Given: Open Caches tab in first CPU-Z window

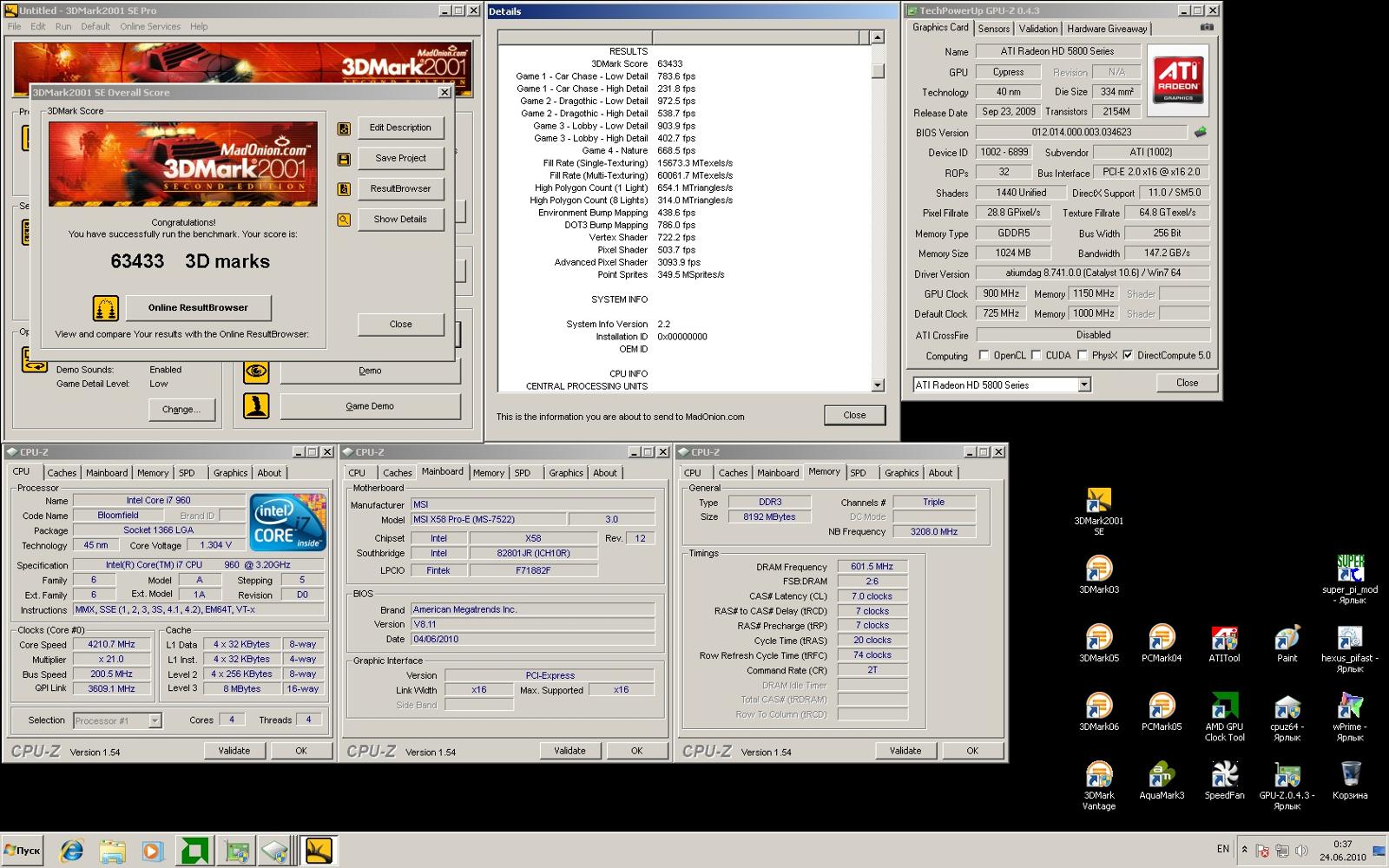Looking at the screenshot, I should [x=62, y=473].
